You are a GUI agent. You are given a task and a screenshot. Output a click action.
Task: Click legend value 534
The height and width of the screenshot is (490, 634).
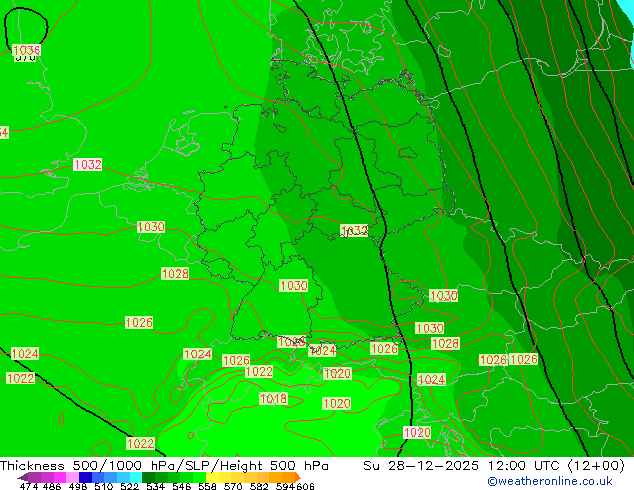[x=155, y=486]
